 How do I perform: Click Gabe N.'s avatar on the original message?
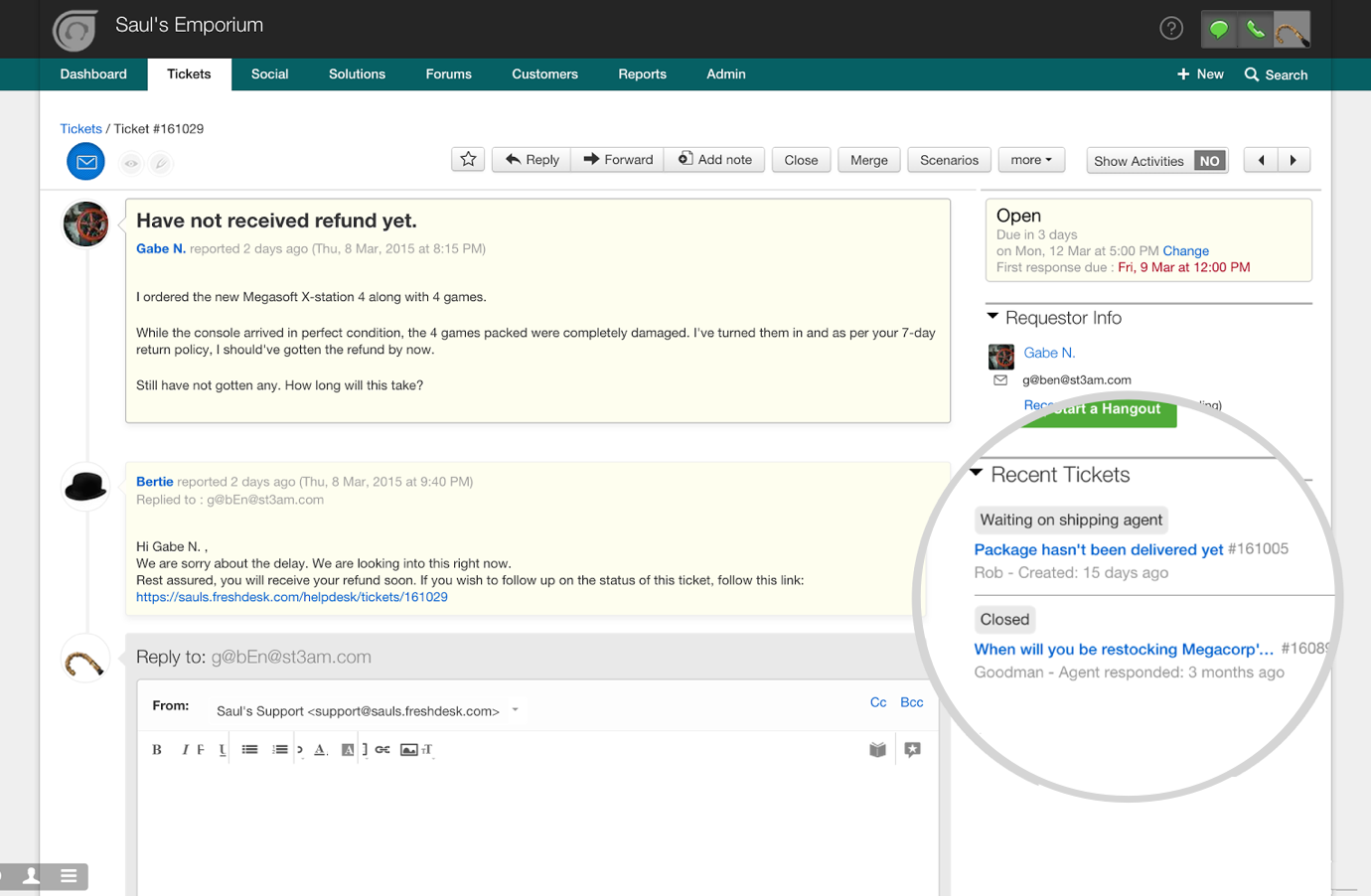(x=86, y=224)
